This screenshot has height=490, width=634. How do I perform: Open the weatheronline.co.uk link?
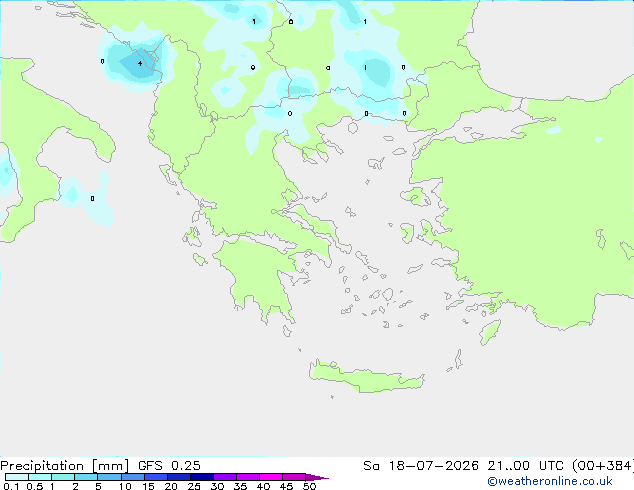click(x=550, y=481)
